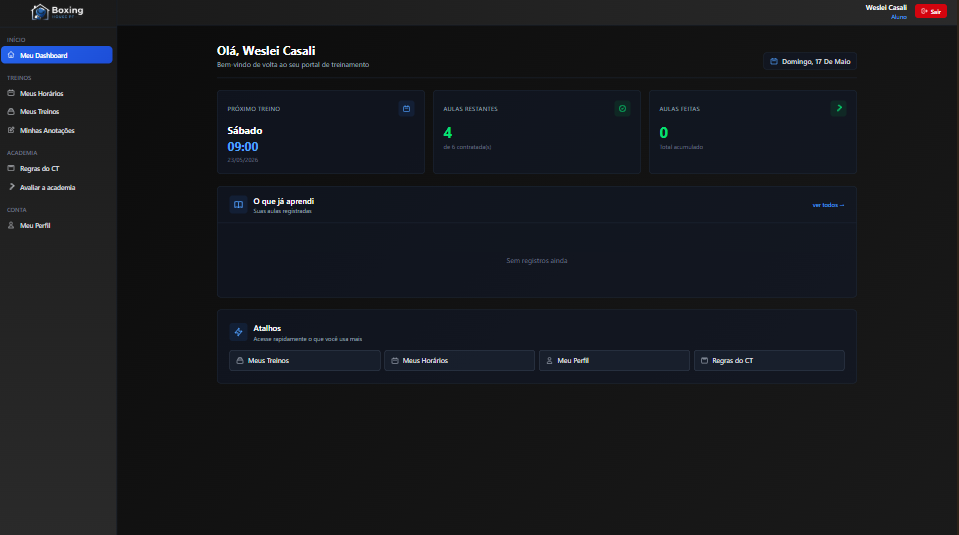This screenshot has width=959, height=535.
Task: Click the Sábado next training day
Action: pyautogui.click(x=245, y=130)
